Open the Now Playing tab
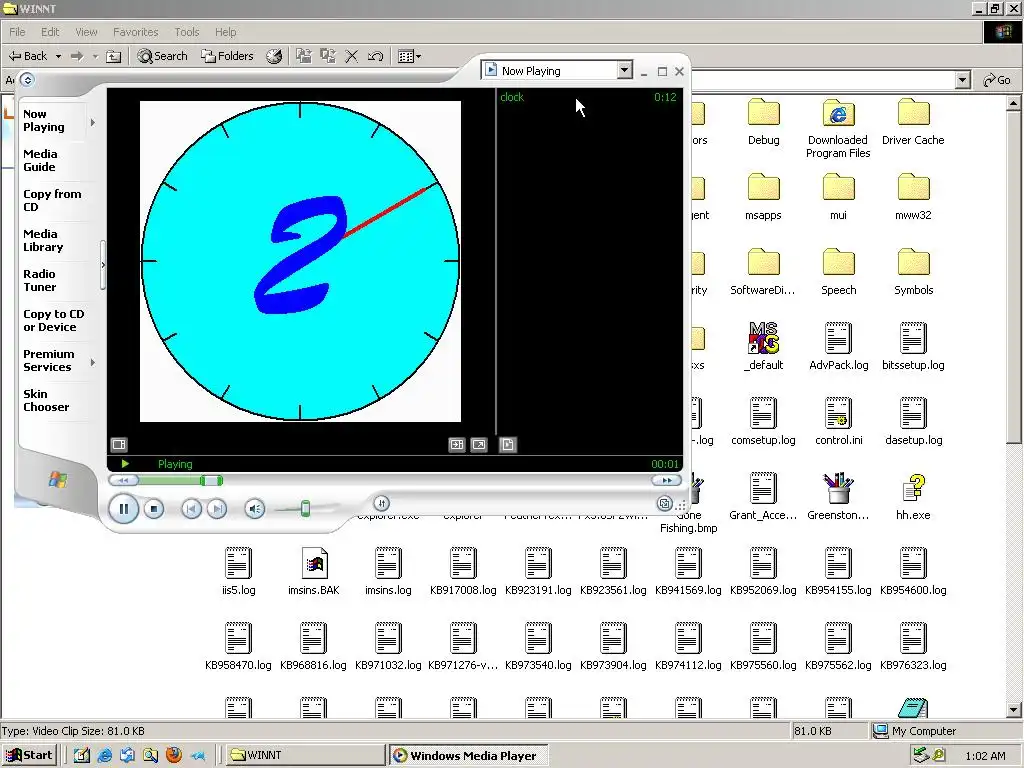The height and width of the screenshot is (768, 1024). click(x=44, y=121)
